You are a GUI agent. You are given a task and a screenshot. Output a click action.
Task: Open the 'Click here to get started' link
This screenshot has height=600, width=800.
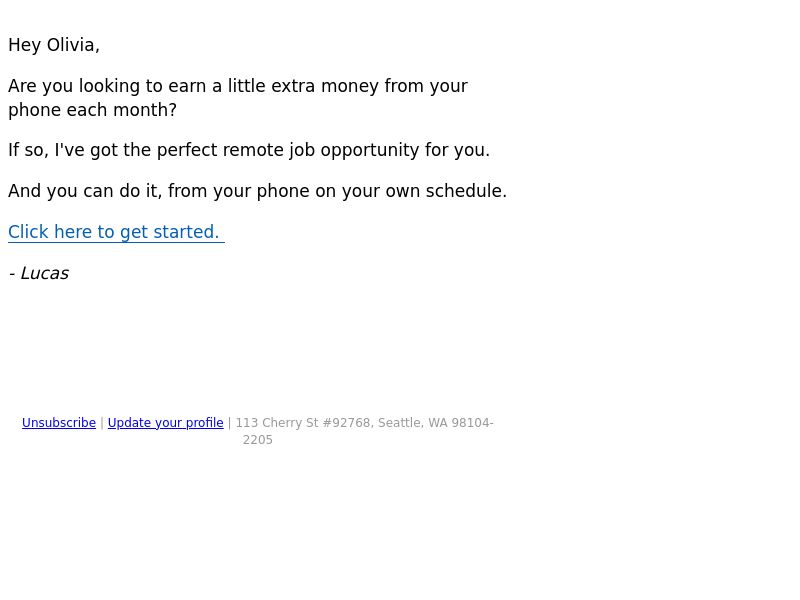(116, 232)
